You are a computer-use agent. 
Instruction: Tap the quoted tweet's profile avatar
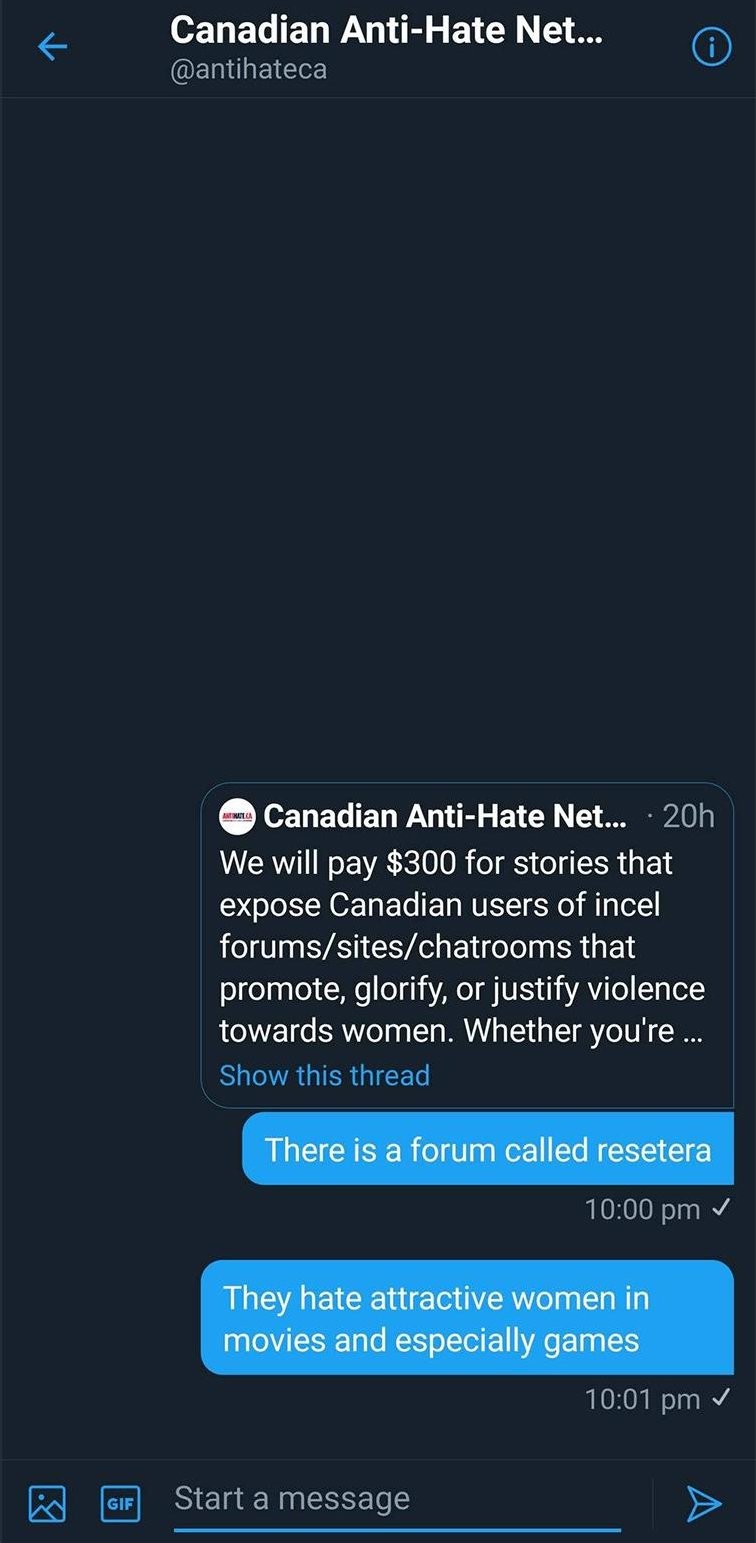click(x=238, y=816)
